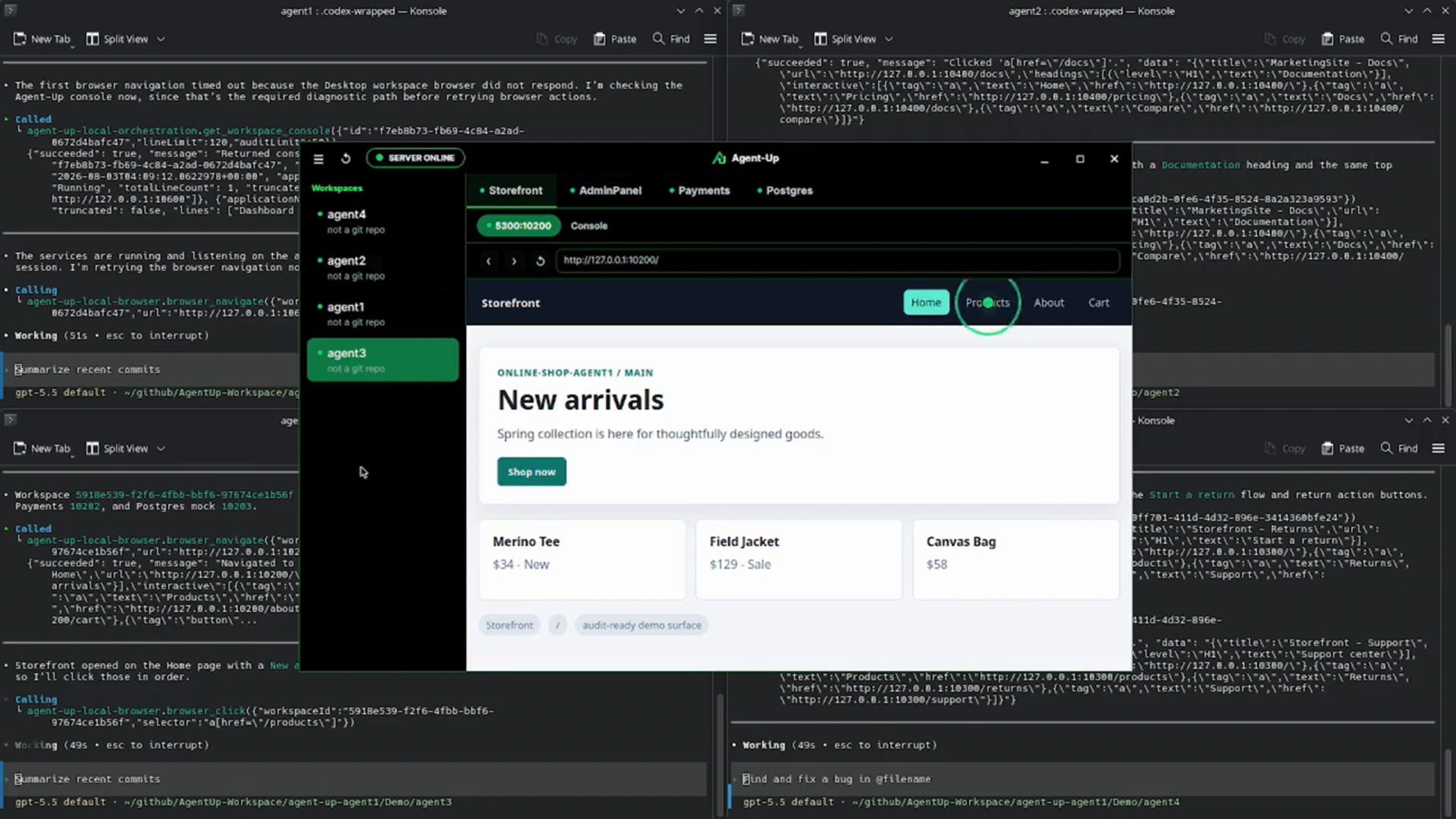
Task: Click Copy in the agent2 Konsole toolbar
Action: tap(1285, 39)
